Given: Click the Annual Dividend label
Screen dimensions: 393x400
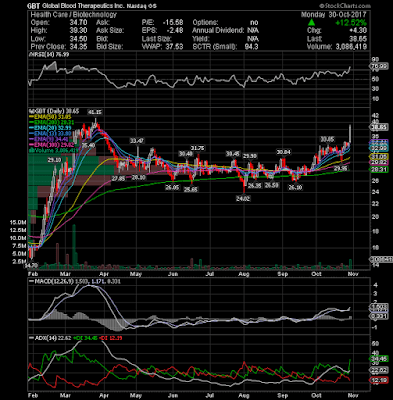Looking at the screenshot, I should coord(218,31).
